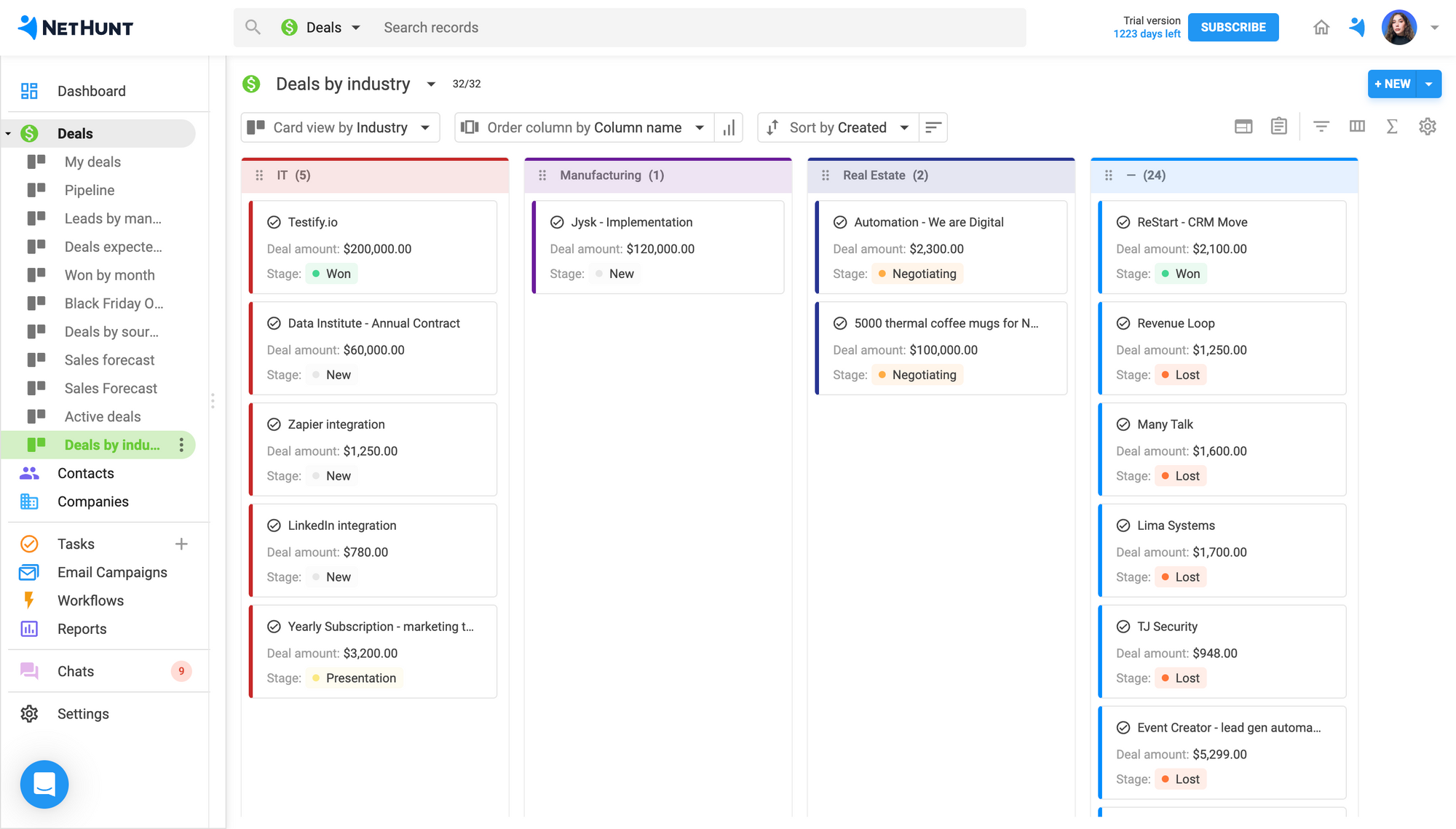Click the card view layout icon
Screen dimensions: 1456x829
tap(1243, 127)
